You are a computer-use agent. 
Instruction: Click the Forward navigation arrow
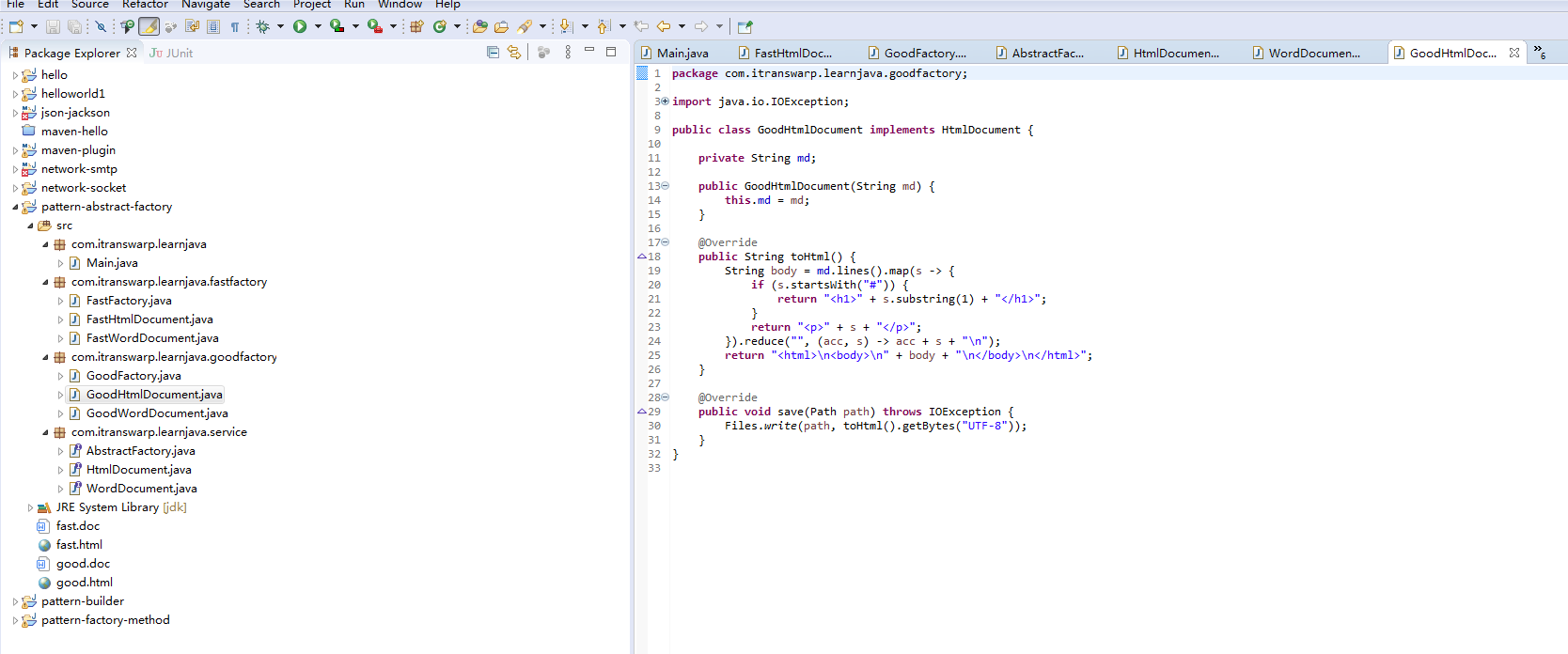click(701, 26)
